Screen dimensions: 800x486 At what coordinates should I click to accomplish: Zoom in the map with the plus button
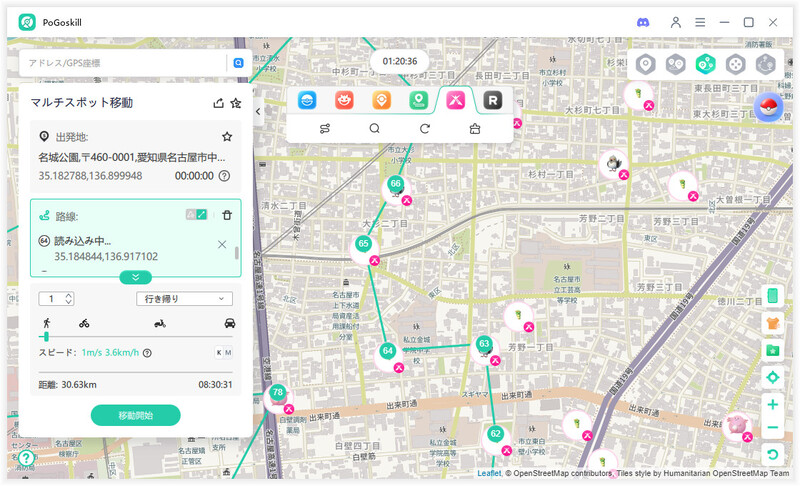[x=772, y=405]
